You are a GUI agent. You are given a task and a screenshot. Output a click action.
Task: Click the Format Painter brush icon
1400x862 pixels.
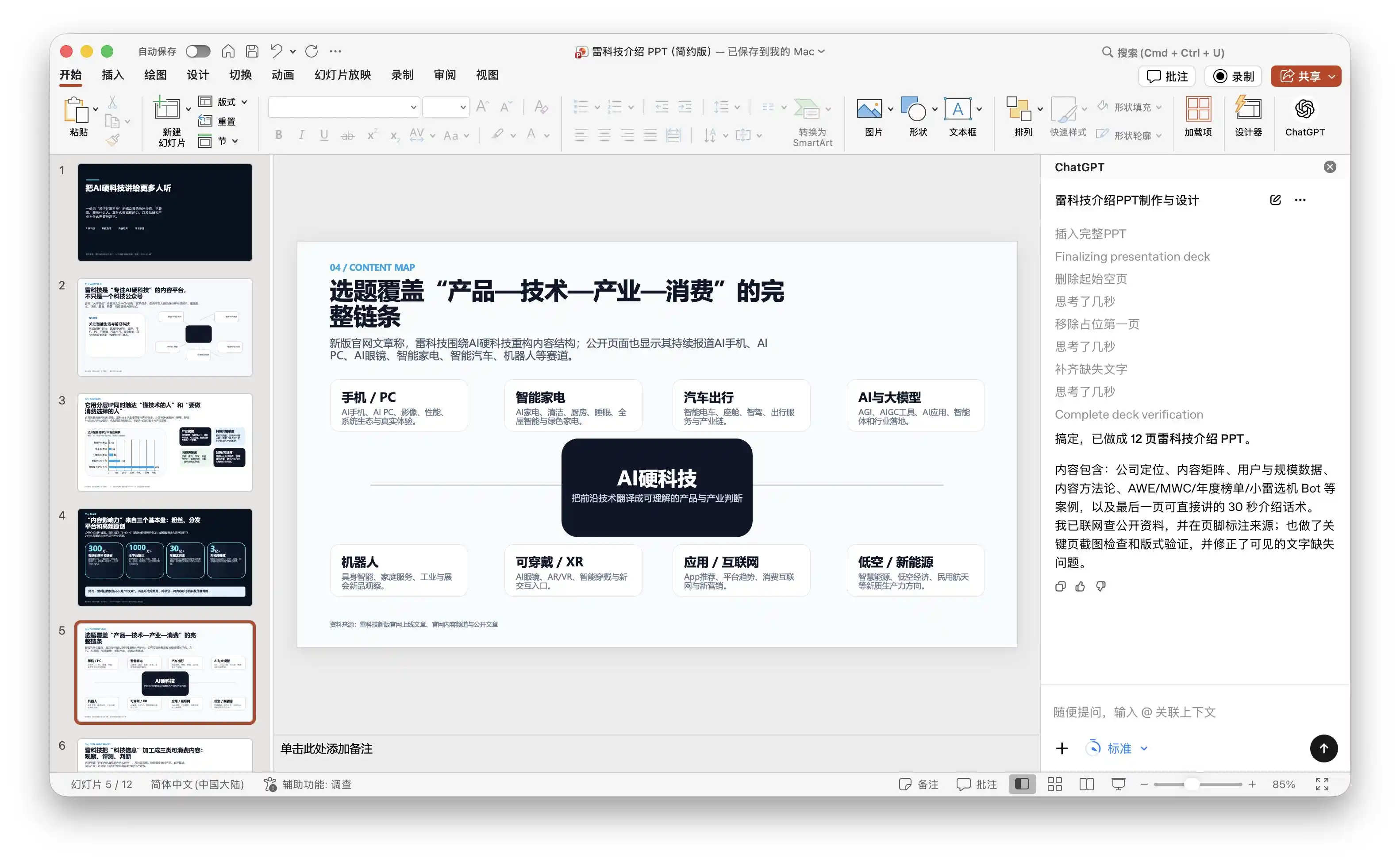click(x=113, y=140)
